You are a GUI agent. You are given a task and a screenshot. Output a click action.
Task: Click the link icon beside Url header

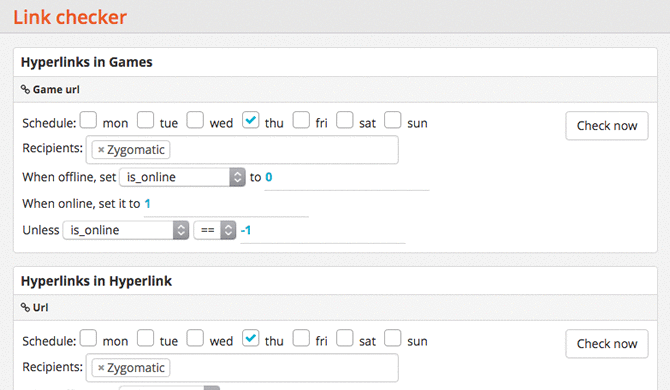25,307
